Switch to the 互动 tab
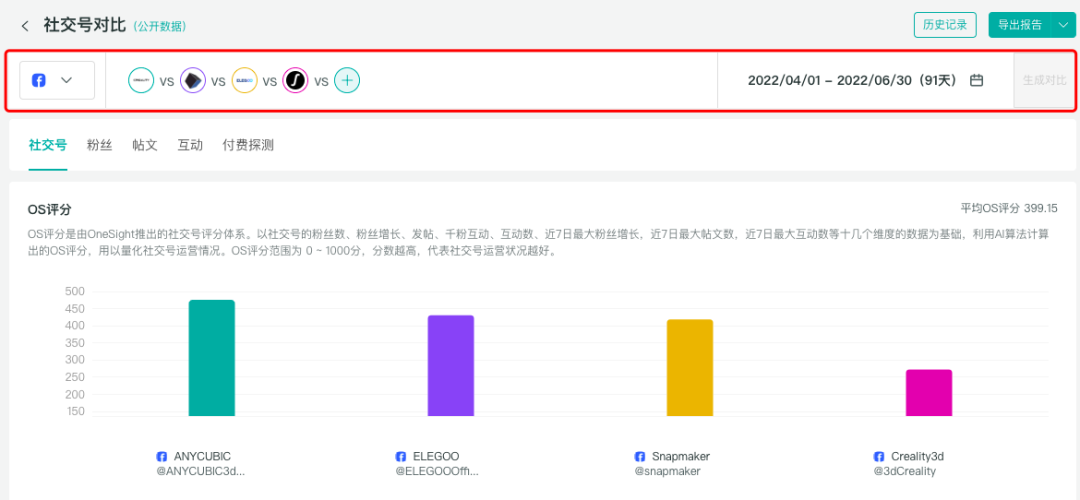 point(190,145)
